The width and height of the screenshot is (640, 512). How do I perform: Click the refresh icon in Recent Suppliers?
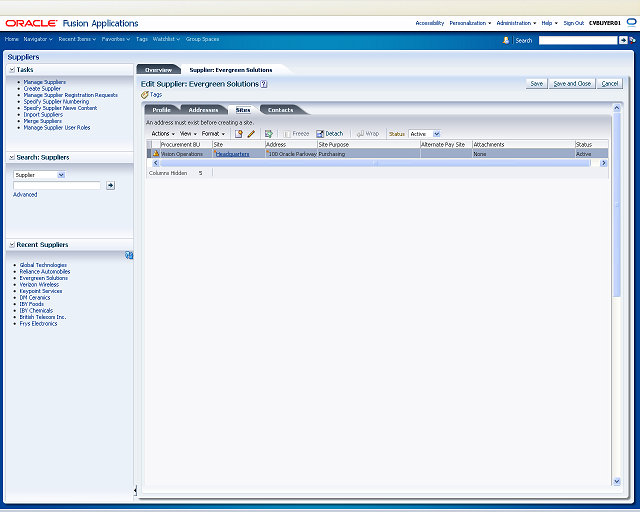(x=129, y=255)
